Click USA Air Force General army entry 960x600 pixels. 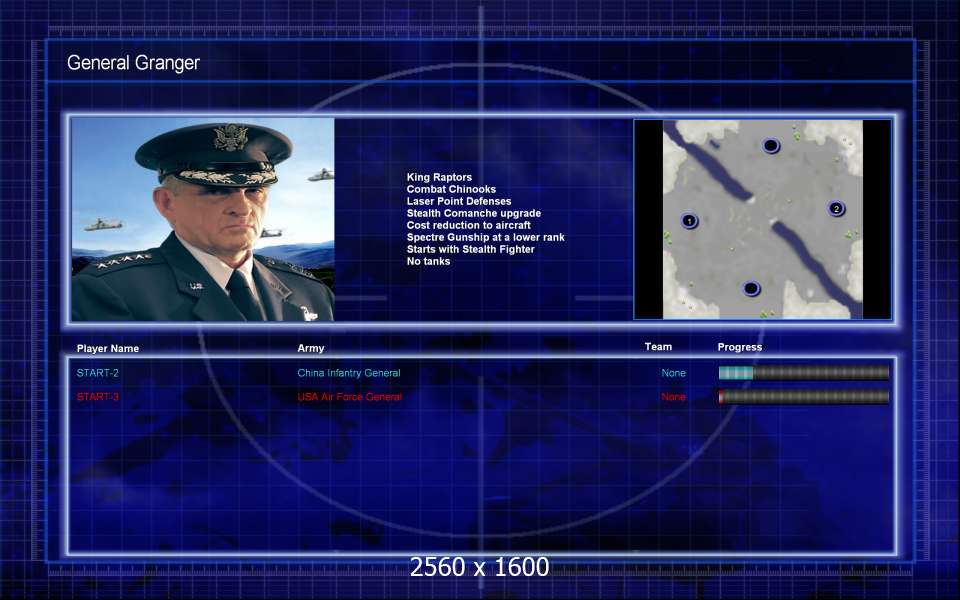tap(350, 397)
